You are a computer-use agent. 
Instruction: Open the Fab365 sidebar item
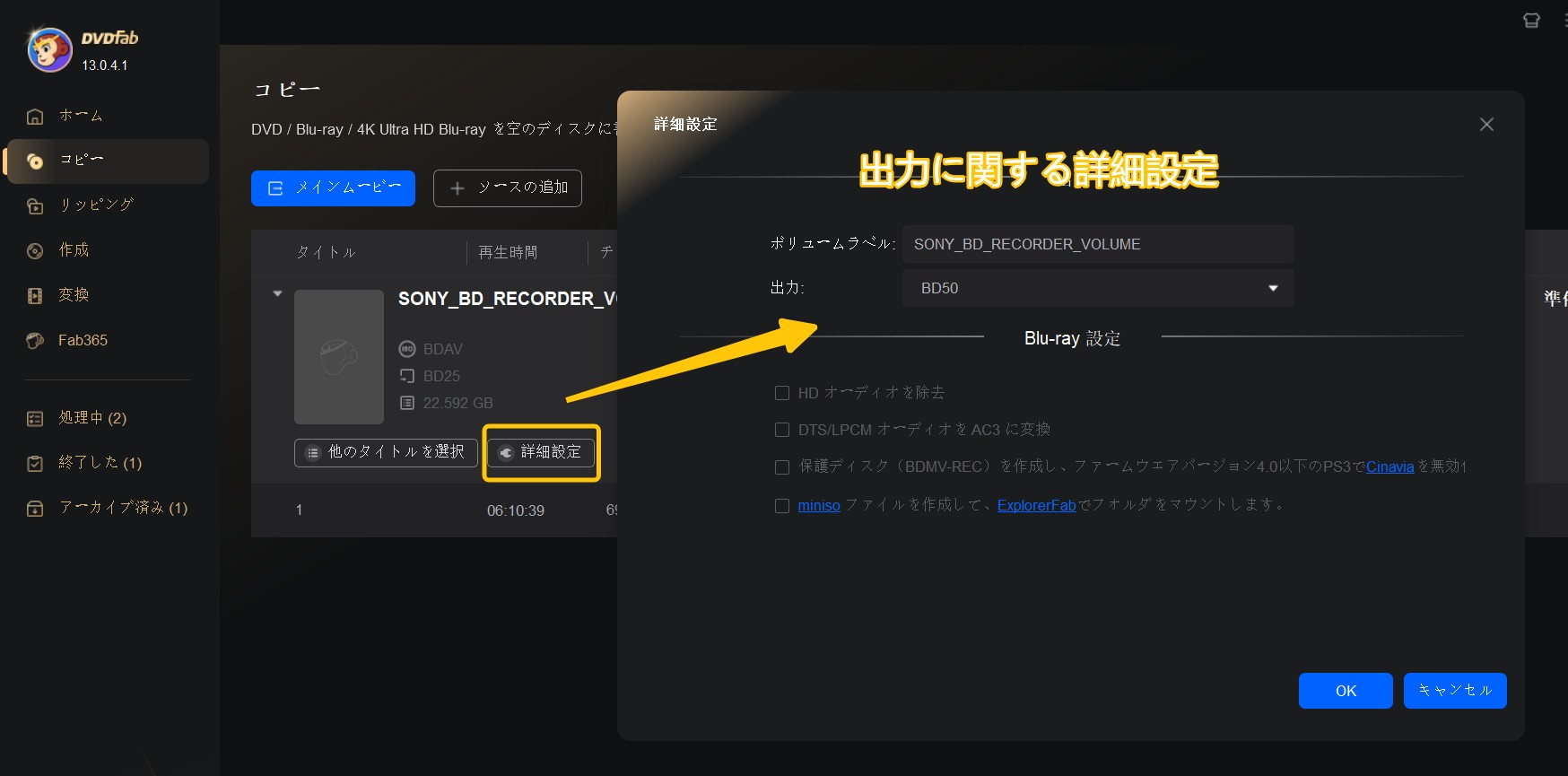click(x=108, y=340)
